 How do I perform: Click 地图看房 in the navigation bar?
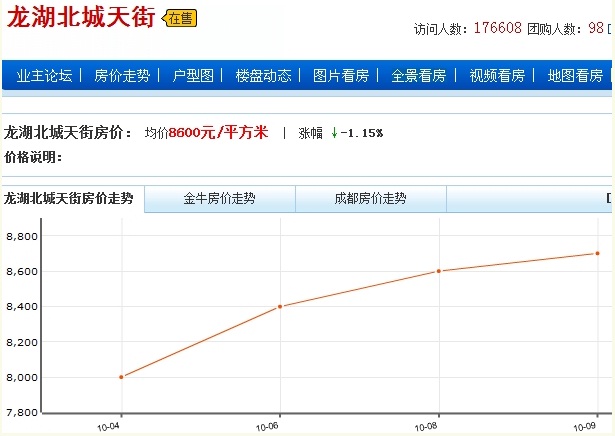575,75
